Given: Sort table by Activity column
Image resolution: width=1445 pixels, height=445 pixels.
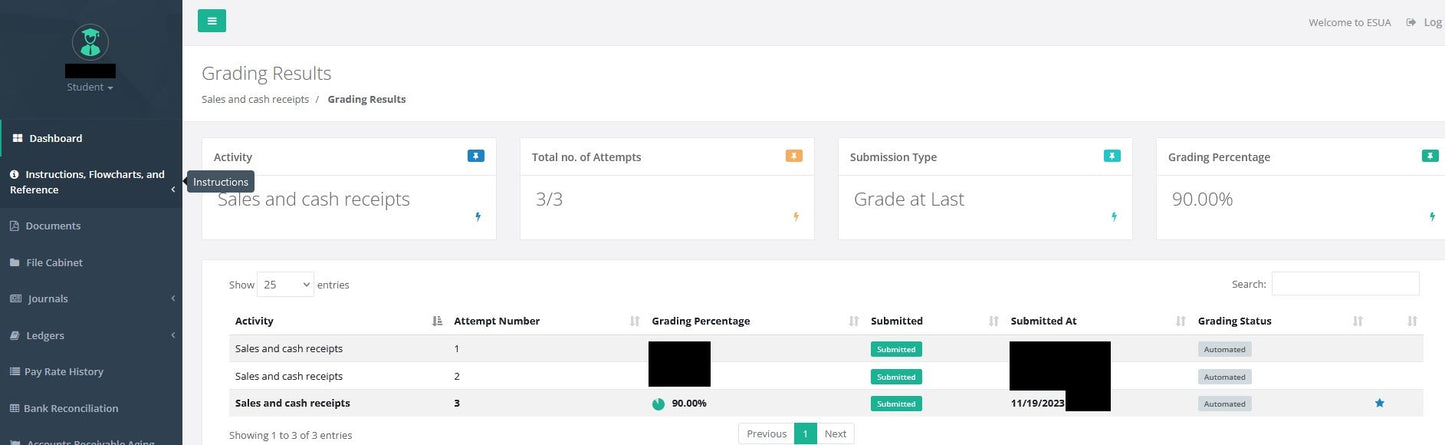Looking at the screenshot, I should pyautogui.click(x=338, y=321).
